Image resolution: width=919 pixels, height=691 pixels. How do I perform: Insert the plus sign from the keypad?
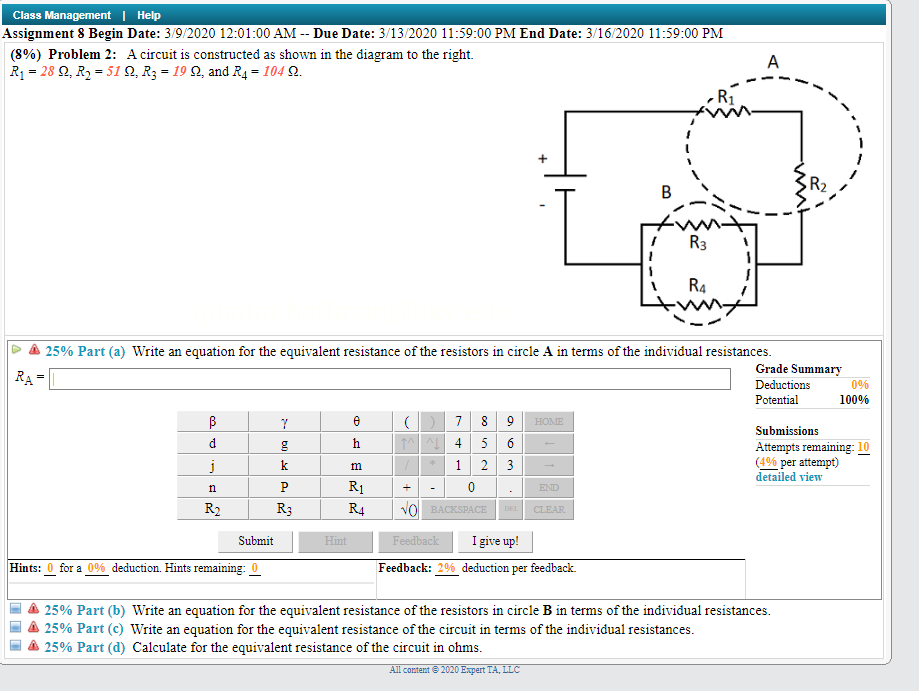[405, 487]
